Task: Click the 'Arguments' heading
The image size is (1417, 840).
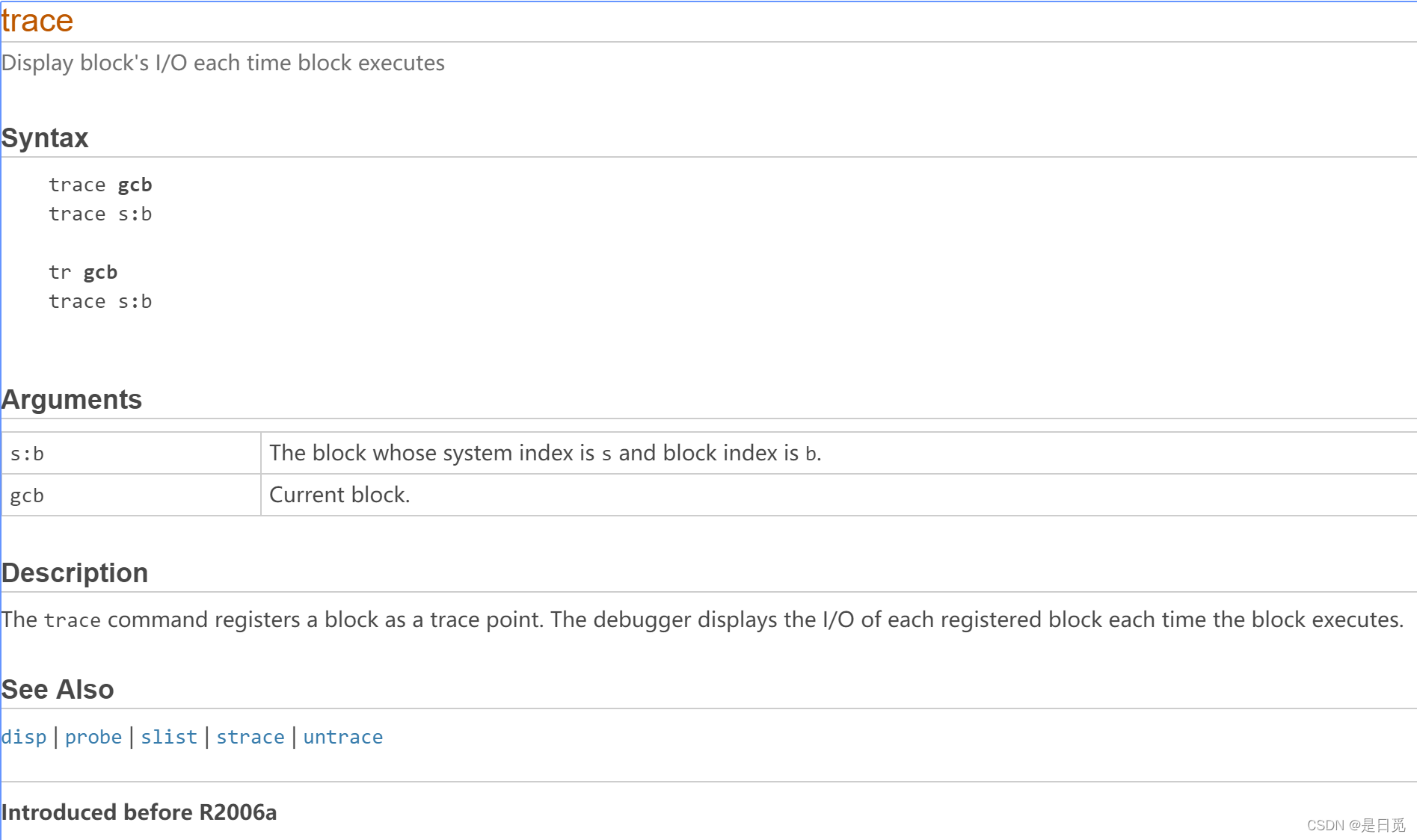Action: tap(72, 400)
